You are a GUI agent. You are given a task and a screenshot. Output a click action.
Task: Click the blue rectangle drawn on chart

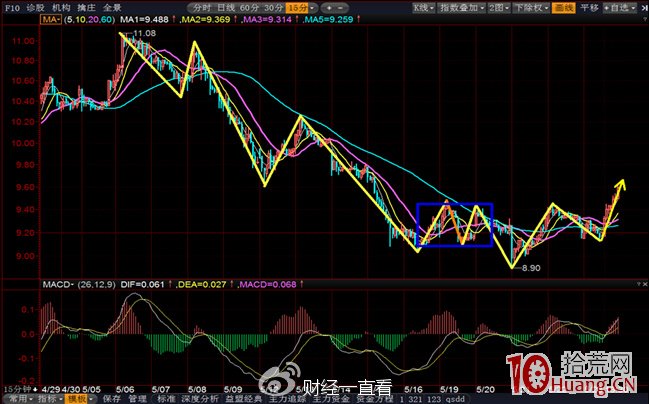tap(454, 203)
